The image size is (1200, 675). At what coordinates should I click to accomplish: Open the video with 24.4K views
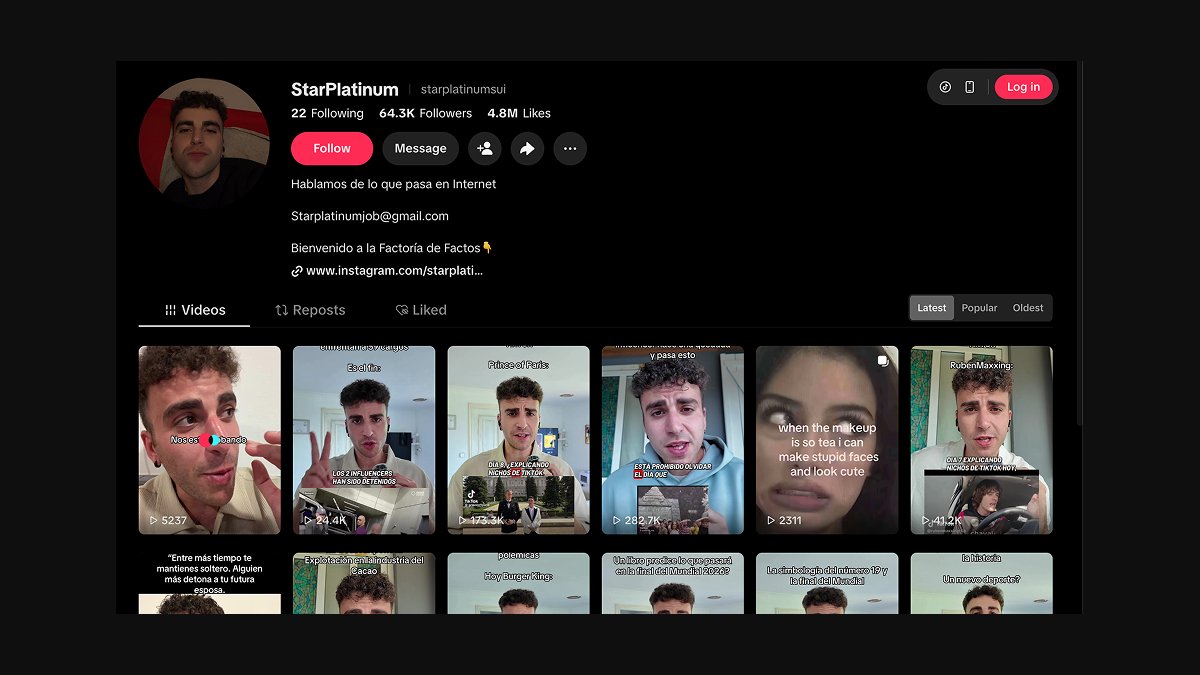click(364, 440)
